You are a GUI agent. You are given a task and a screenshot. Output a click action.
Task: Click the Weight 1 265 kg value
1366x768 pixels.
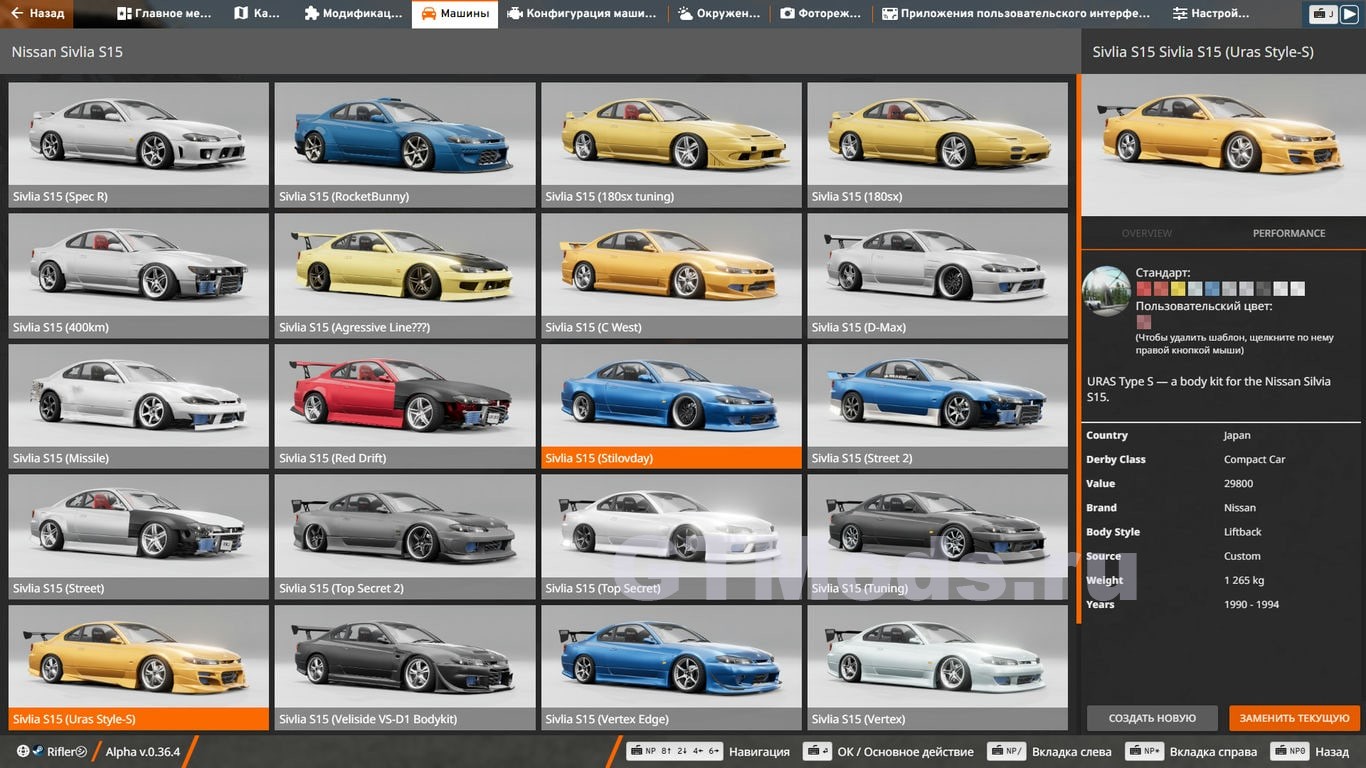click(x=1244, y=580)
